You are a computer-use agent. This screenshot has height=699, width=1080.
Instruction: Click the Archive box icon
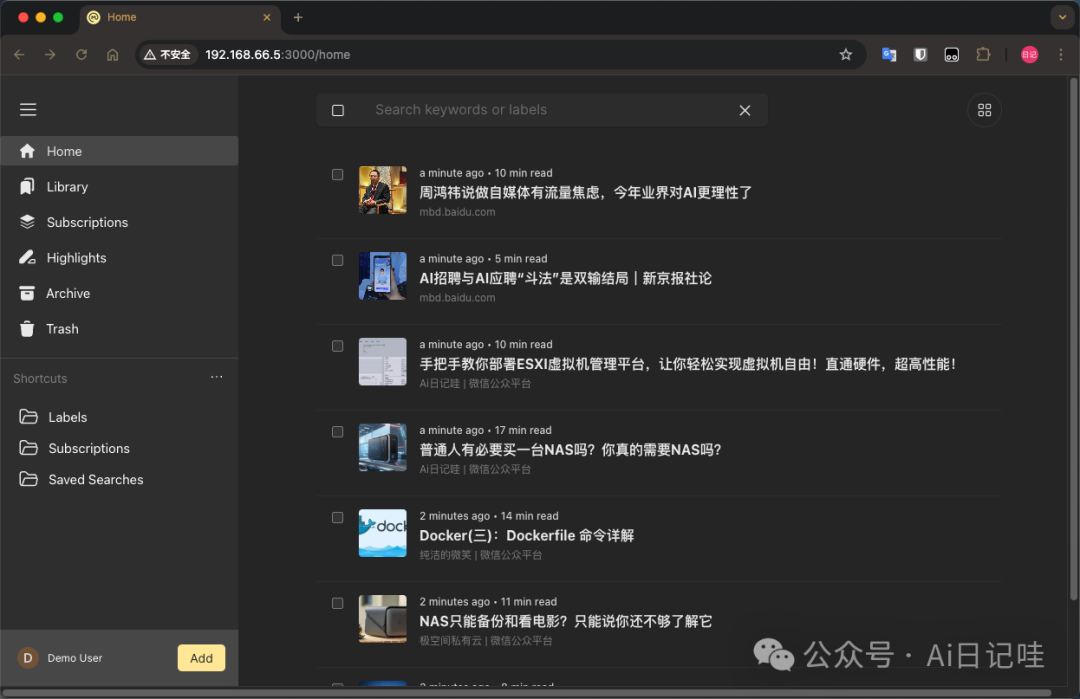click(27, 293)
